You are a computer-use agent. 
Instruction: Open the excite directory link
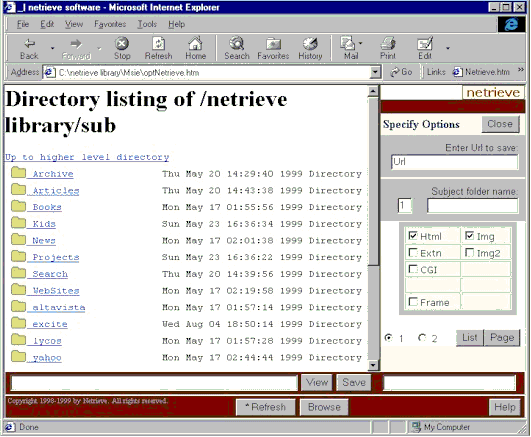pyautogui.click(x=50, y=324)
